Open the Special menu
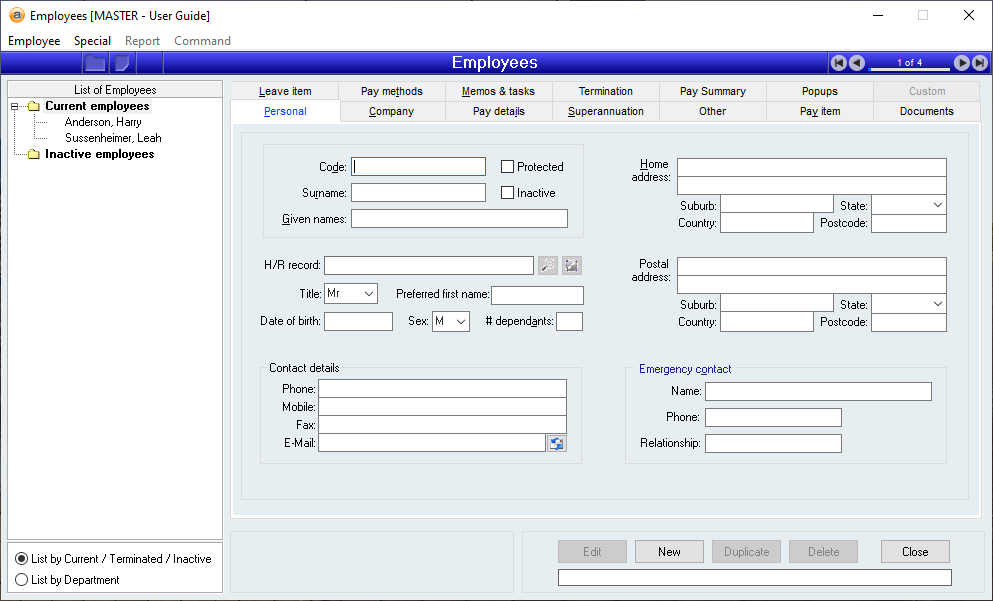Screen dimensions: 993x601 pos(92,41)
